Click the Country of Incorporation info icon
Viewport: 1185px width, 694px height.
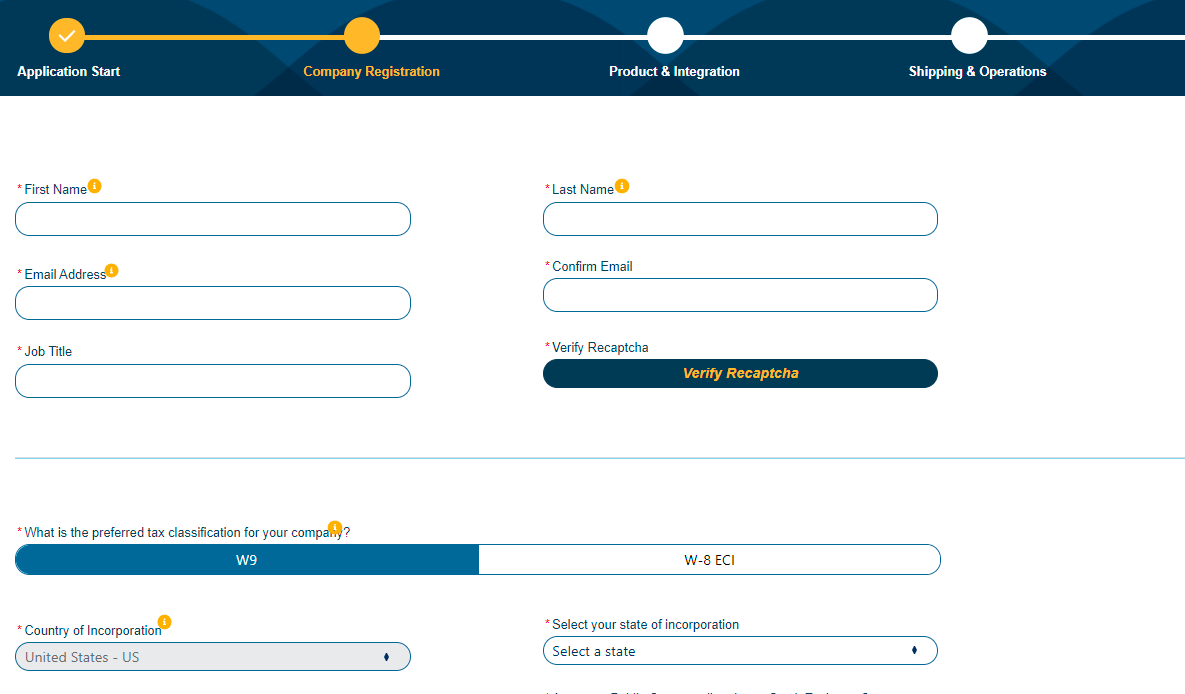(165, 622)
